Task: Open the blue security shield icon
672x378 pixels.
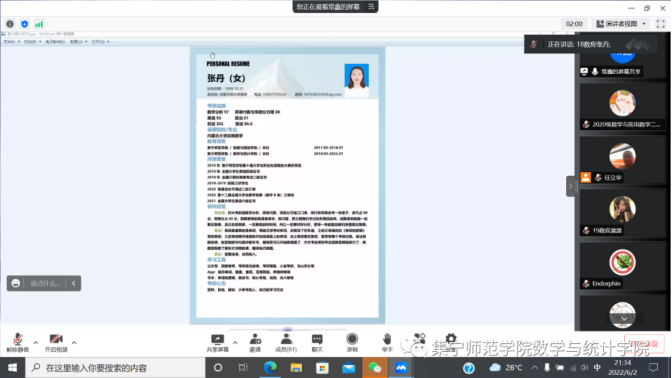Action: [24, 24]
